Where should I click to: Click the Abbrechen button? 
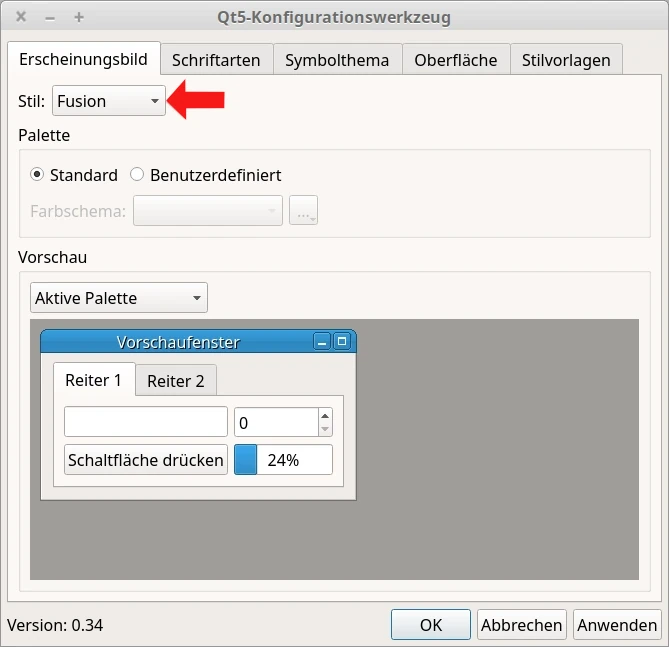coord(521,624)
